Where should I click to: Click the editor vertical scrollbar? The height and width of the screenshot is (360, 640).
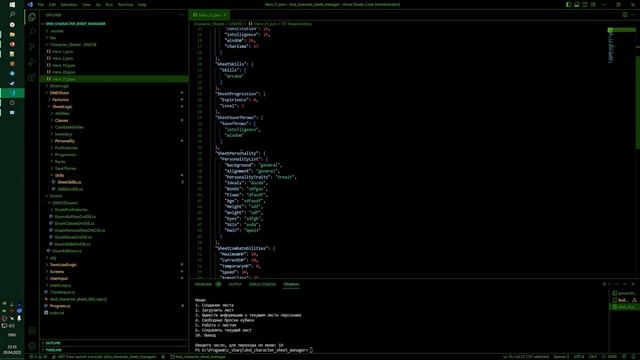point(638,102)
